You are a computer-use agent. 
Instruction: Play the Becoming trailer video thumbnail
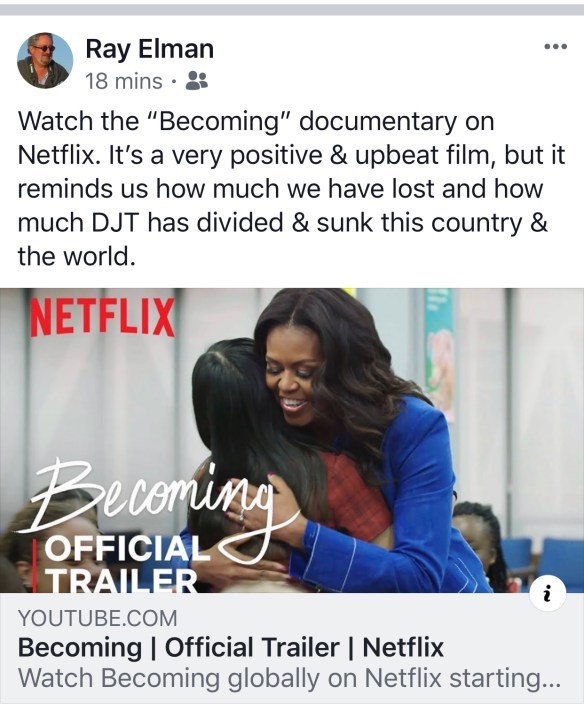pyautogui.click(x=292, y=441)
